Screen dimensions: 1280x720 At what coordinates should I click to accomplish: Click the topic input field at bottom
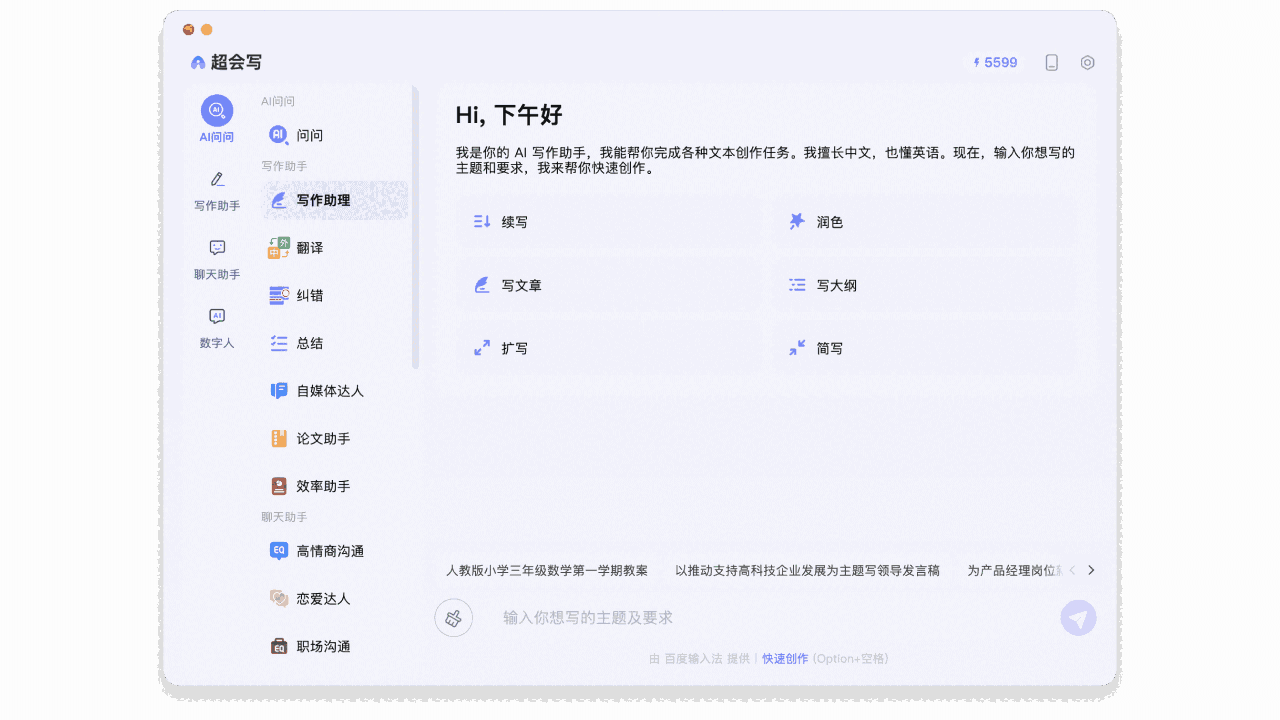click(x=700, y=617)
